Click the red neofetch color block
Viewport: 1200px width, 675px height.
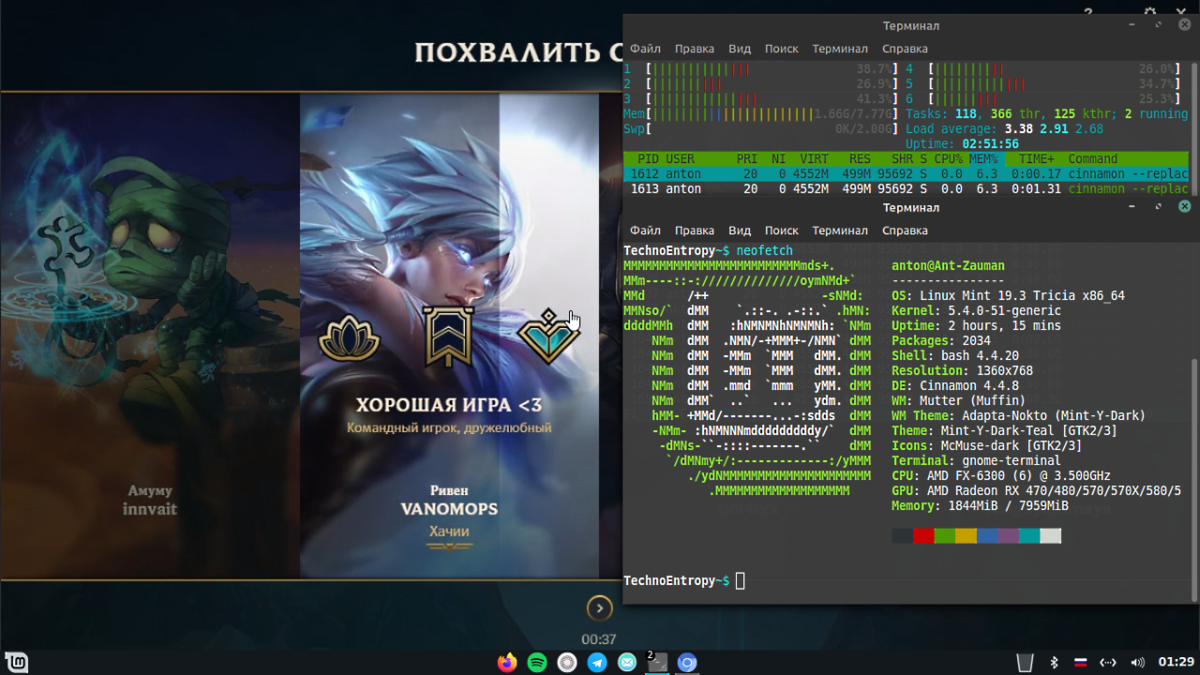[923, 536]
